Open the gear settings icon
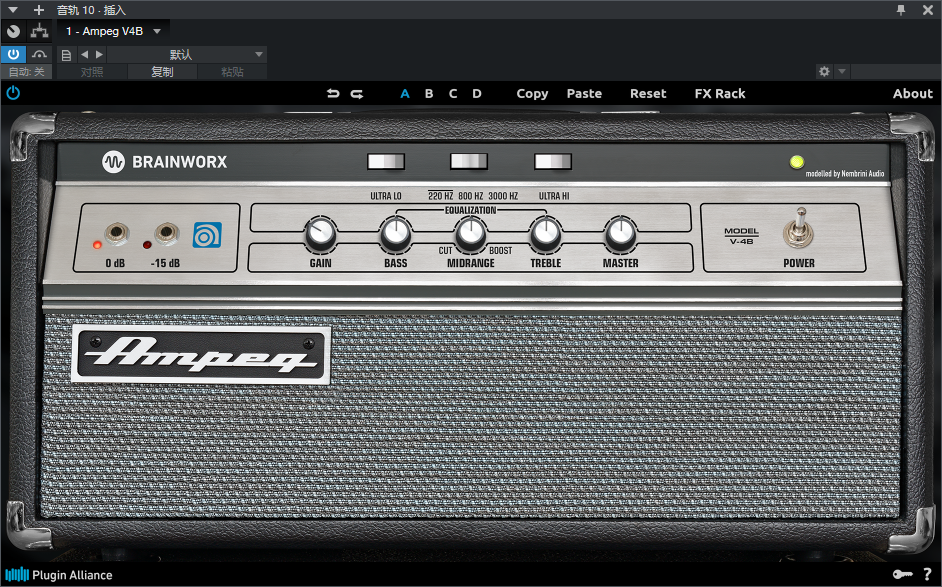 coord(824,71)
